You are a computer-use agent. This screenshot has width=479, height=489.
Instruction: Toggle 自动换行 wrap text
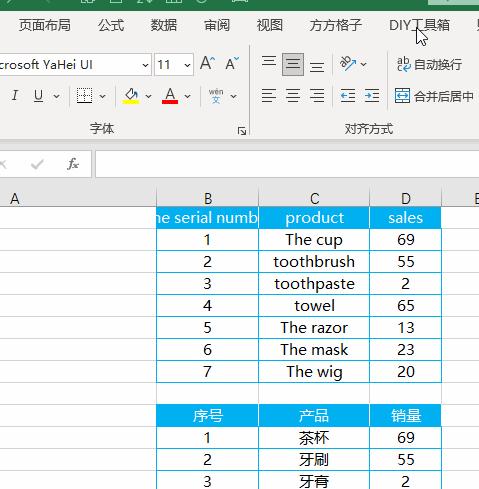429,64
